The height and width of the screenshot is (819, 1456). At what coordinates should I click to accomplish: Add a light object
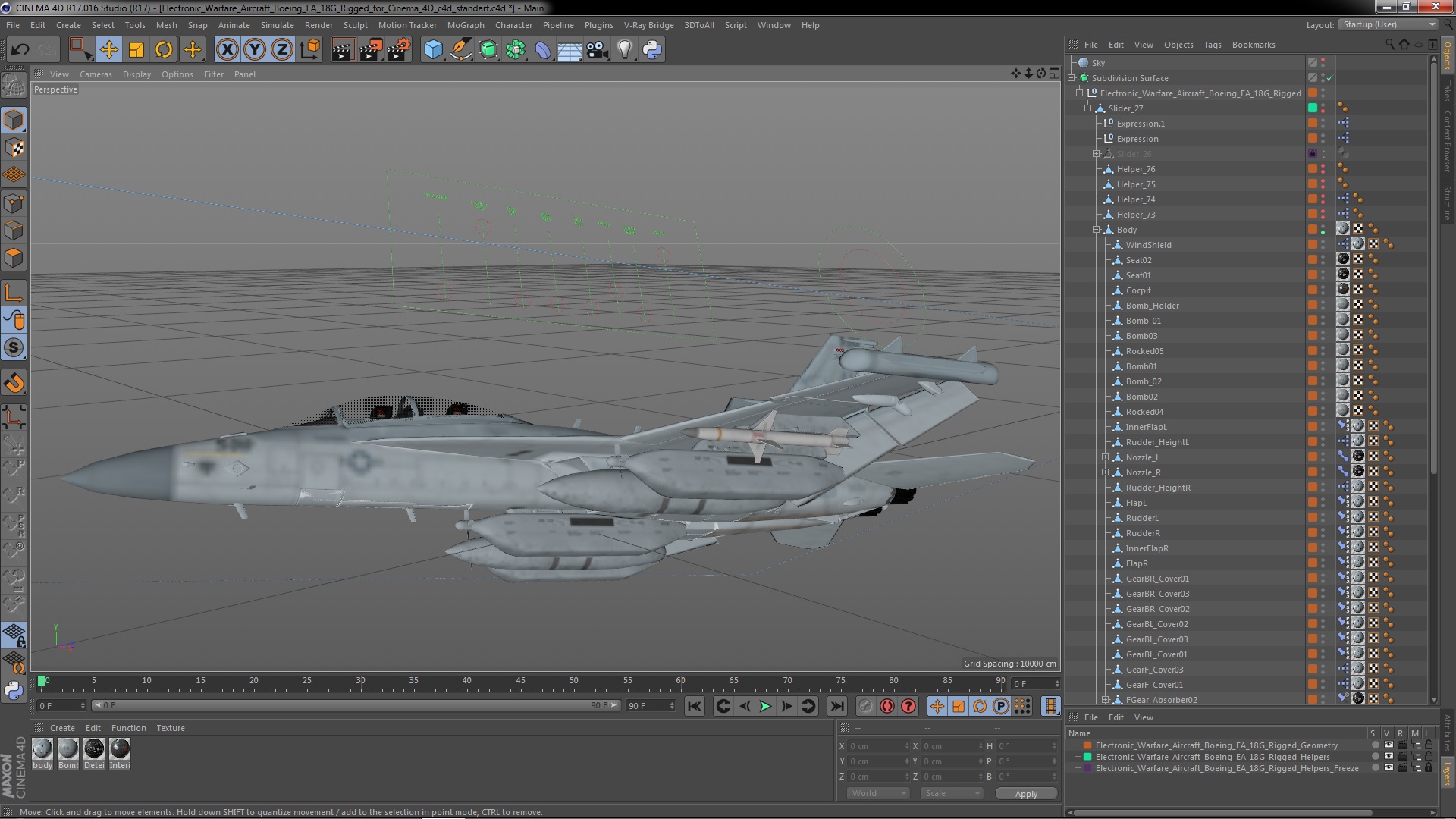625,50
